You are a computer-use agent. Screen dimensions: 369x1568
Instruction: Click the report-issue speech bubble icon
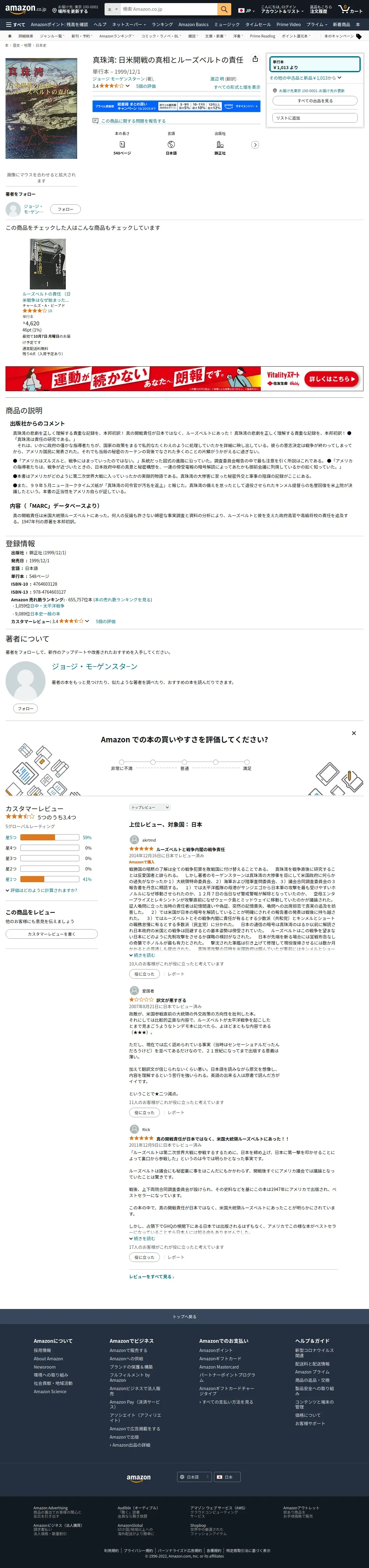[x=95, y=120]
